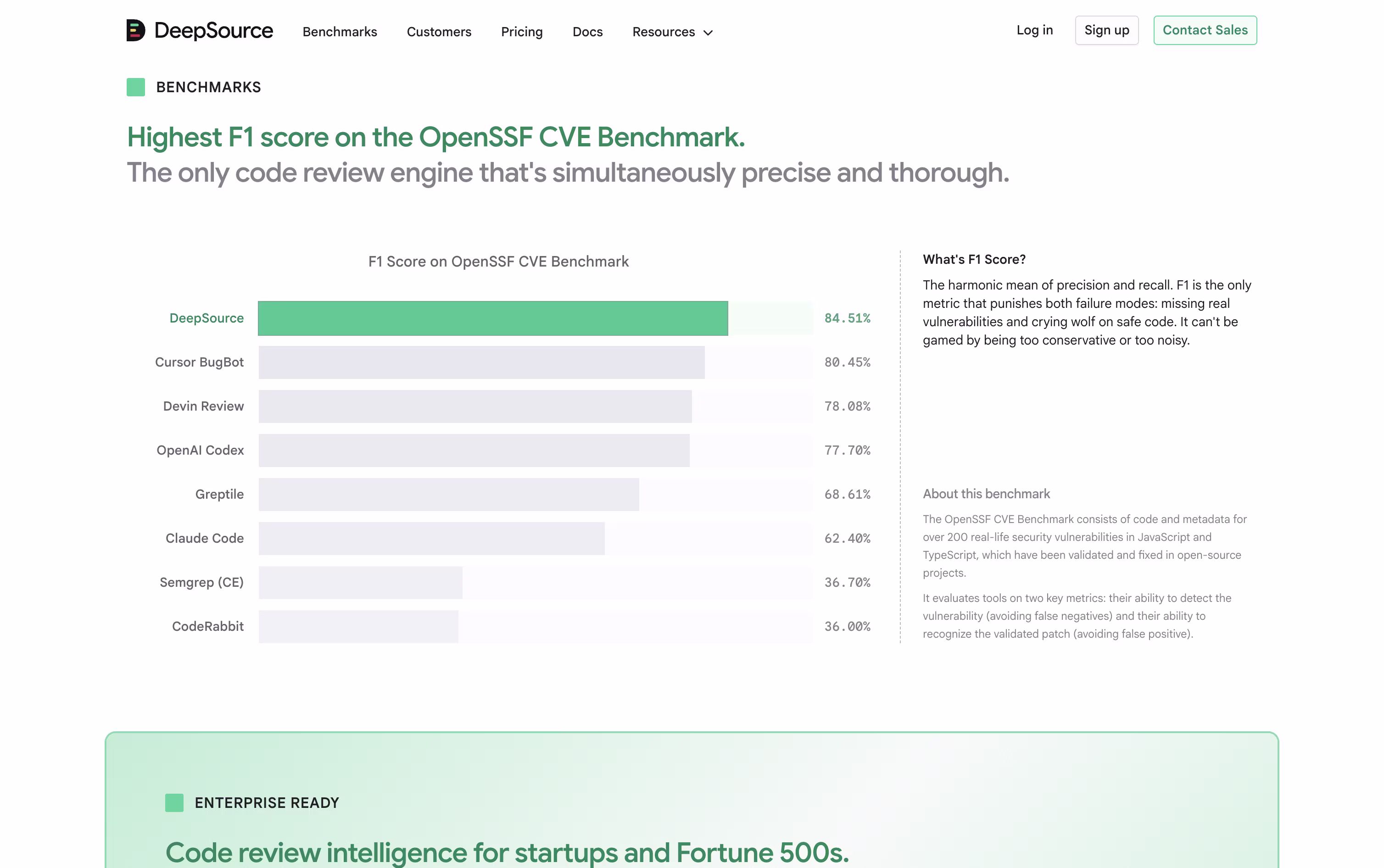Click the green square beside ENTERPRISE READY
The height and width of the screenshot is (868, 1384).
(174, 802)
